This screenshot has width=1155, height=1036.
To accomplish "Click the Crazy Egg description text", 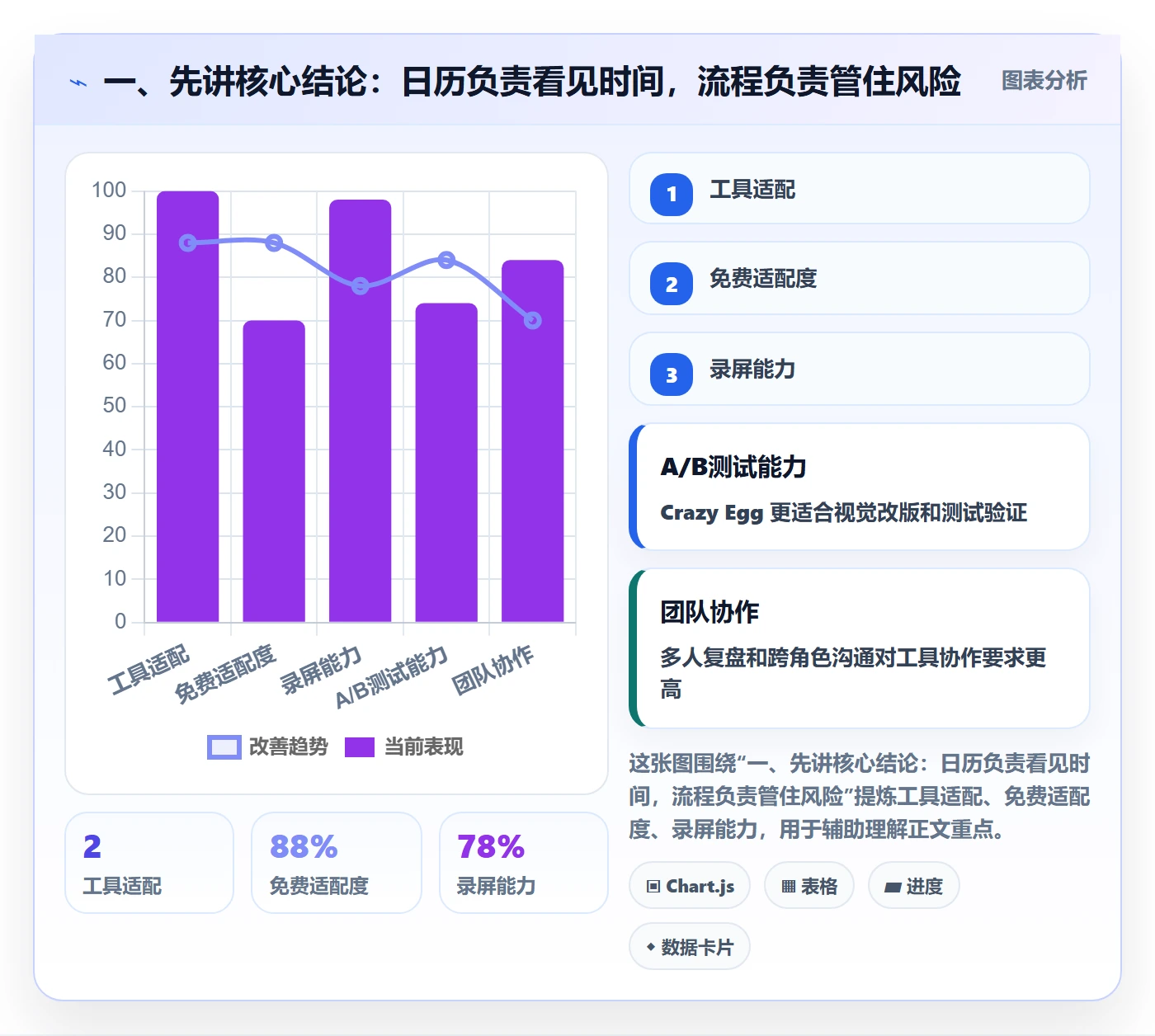I will [844, 513].
